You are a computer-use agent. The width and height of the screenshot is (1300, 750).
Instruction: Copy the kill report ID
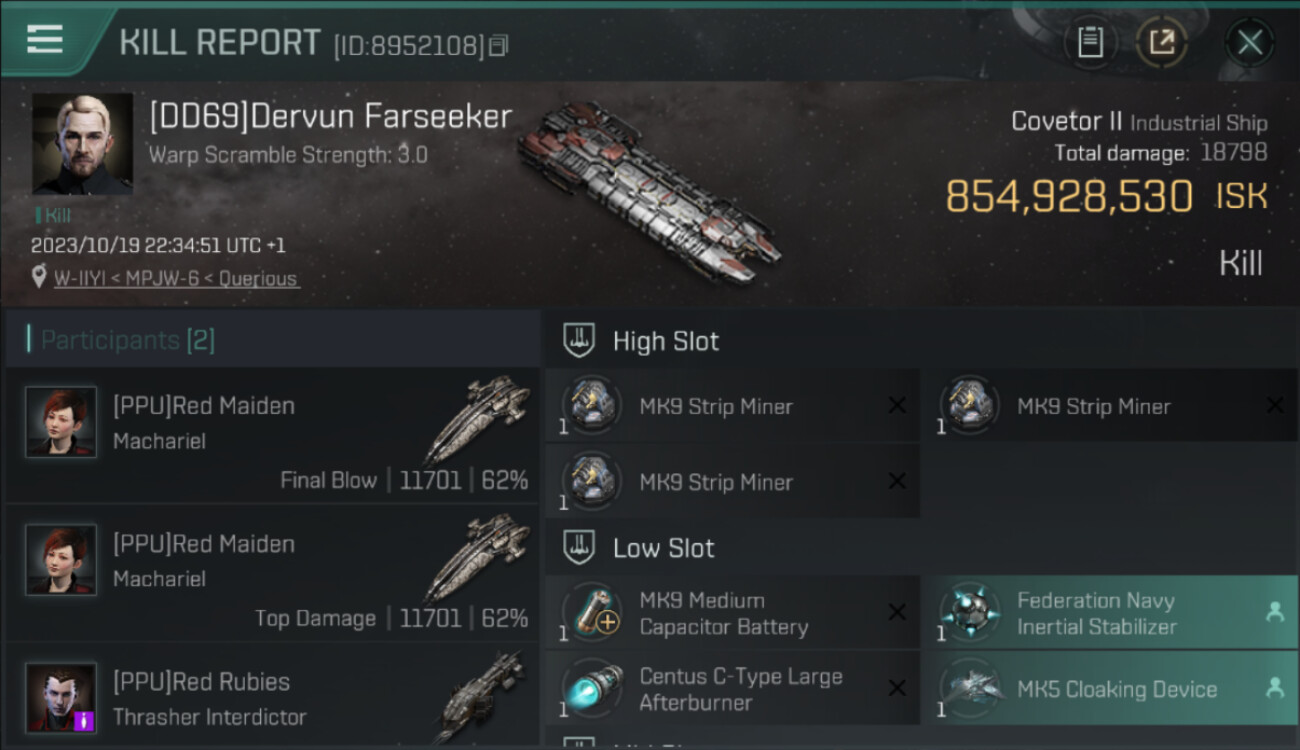pyautogui.click(x=498, y=45)
